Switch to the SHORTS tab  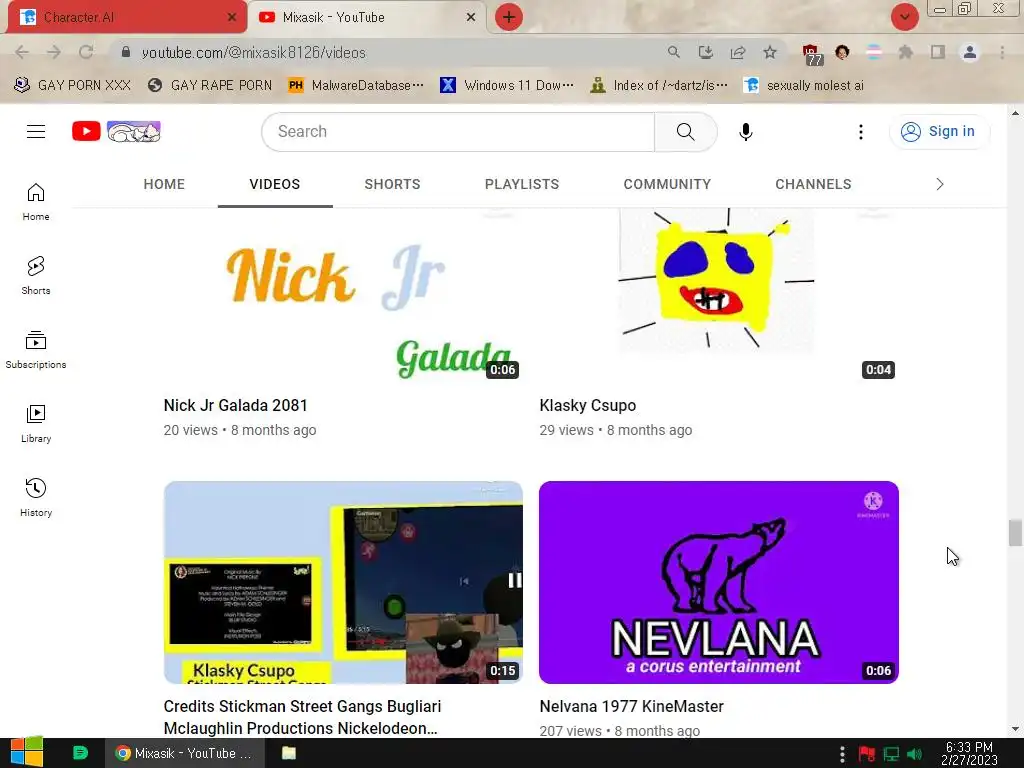[392, 184]
